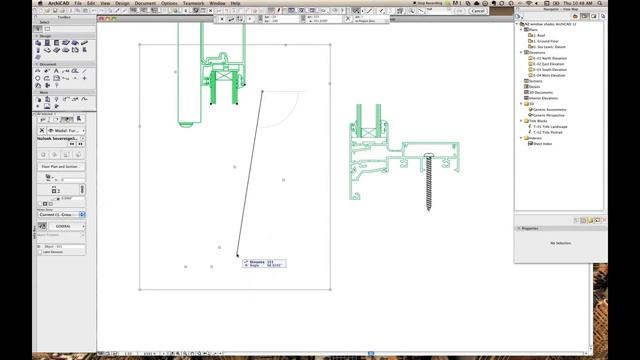Select E-03 South Elevation view

pyautogui.click(x=549, y=69)
